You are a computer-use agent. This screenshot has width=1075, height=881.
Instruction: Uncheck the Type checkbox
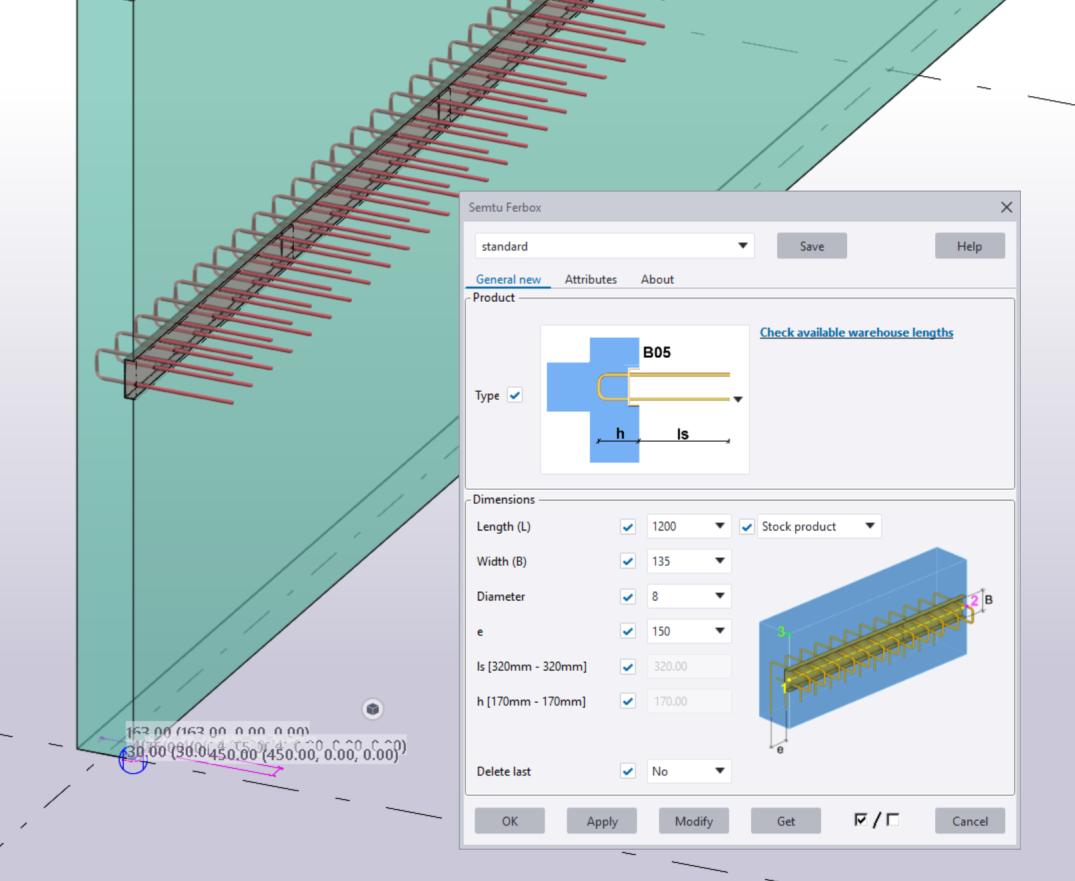coord(514,395)
